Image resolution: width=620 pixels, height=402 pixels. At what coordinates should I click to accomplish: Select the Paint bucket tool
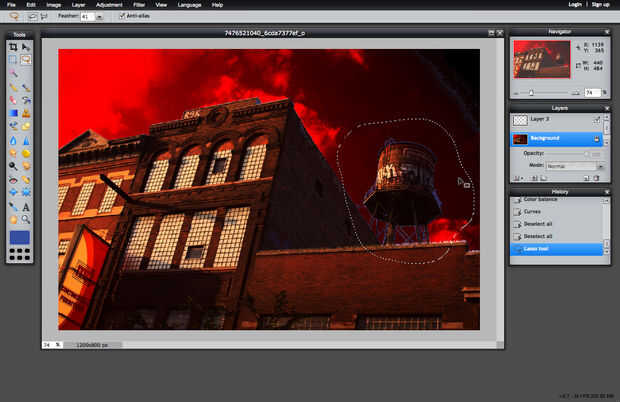pos(26,100)
